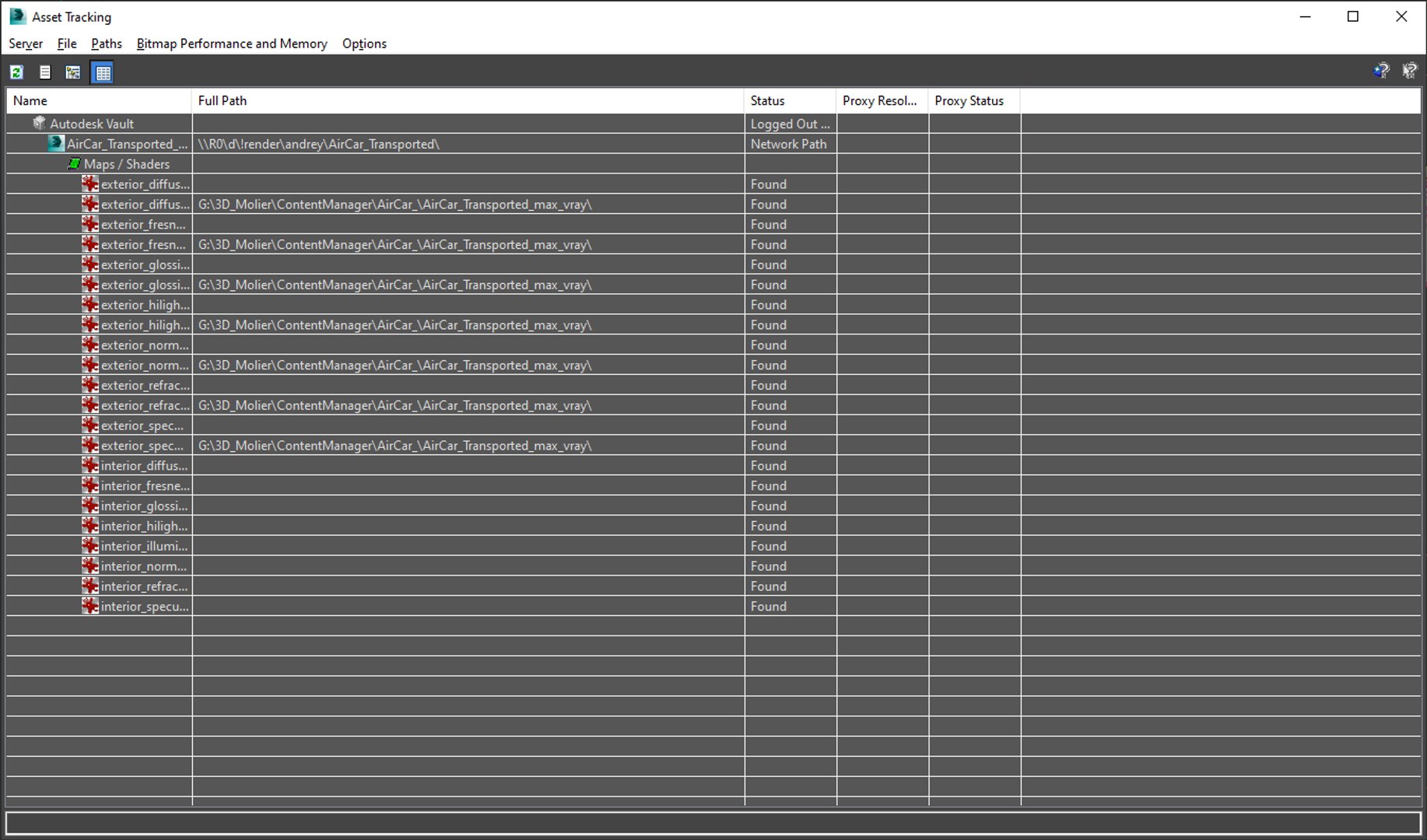Click the interior_specu map icon
Image resolution: width=1427 pixels, height=840 pixels.
point(90,607)
